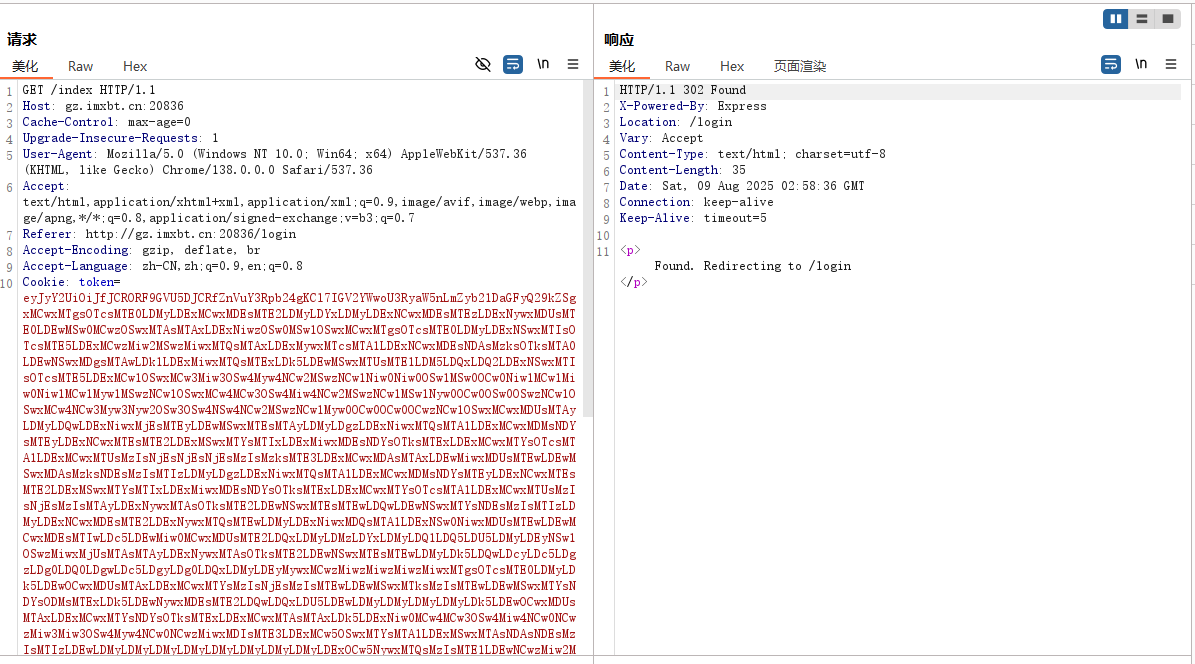The width and height of the screenshot is (1195, 664).
Task: Select the response 美化 tab
Action: (x=622, y=66)
